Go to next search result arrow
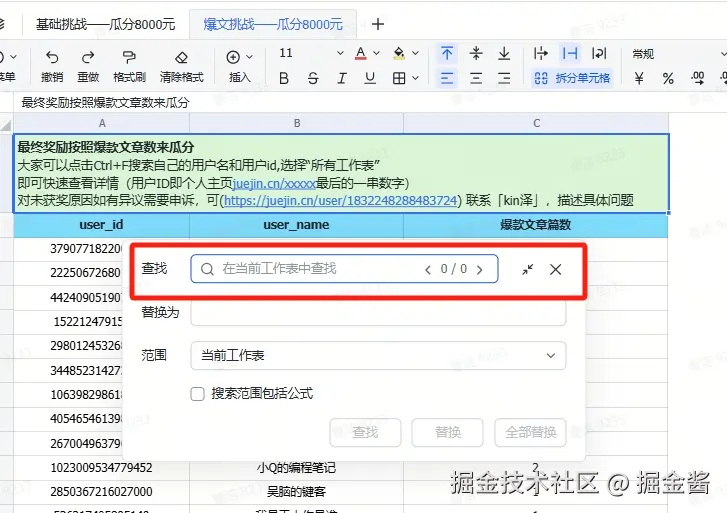 (x=480, y=269)
